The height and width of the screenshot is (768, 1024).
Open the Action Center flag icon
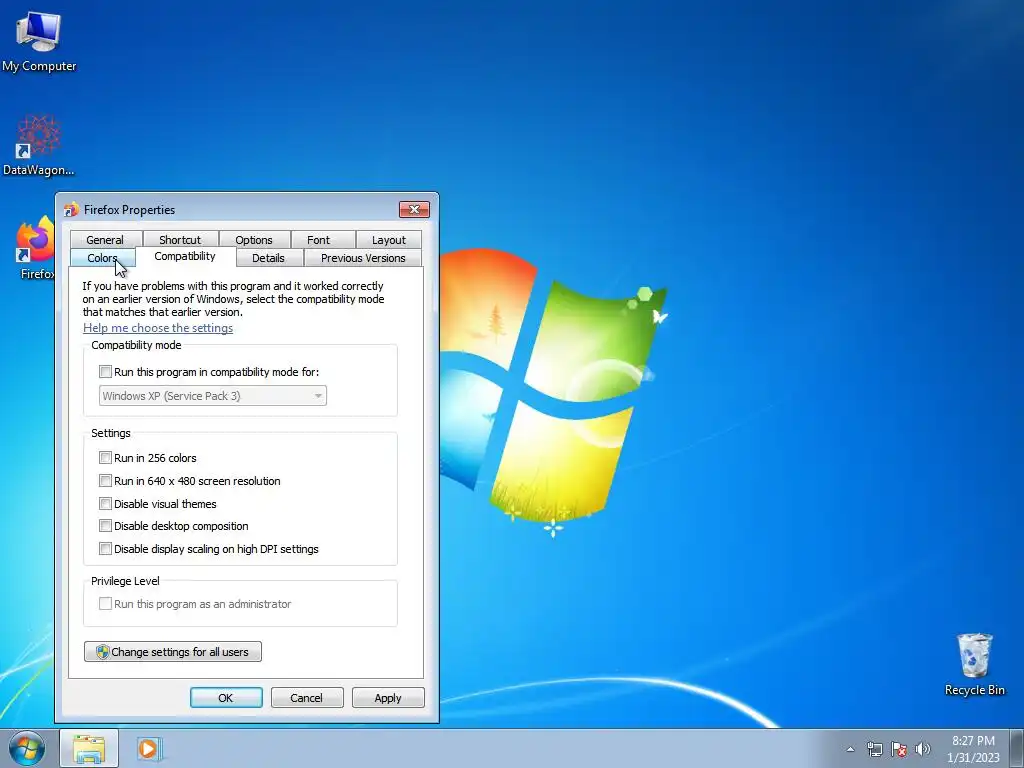click(x=899, y=749)
